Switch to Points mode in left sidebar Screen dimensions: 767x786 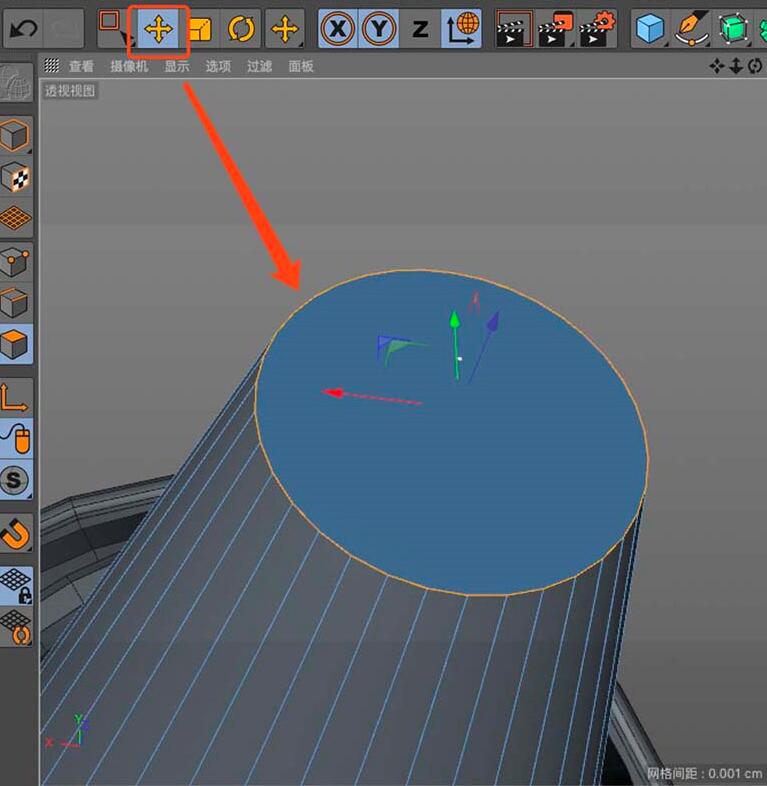coord(16,262)
